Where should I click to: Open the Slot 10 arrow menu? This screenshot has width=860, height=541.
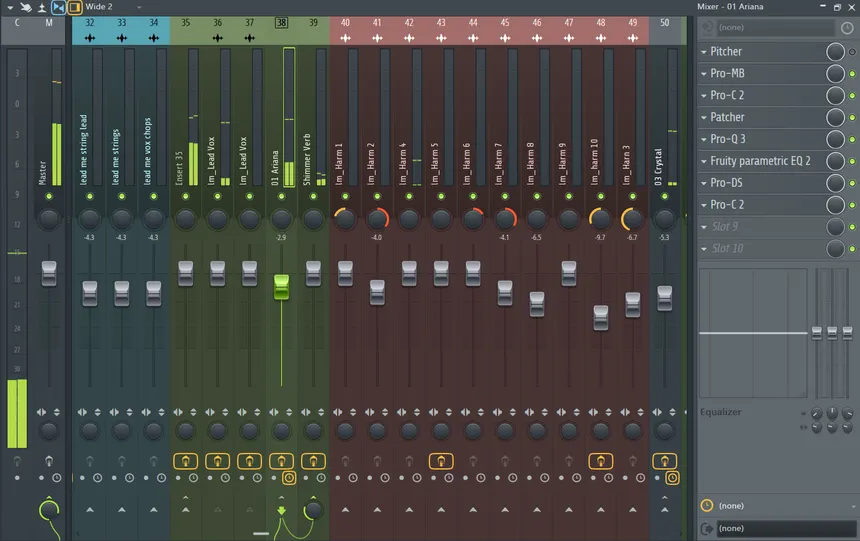(x=704, y=249)
